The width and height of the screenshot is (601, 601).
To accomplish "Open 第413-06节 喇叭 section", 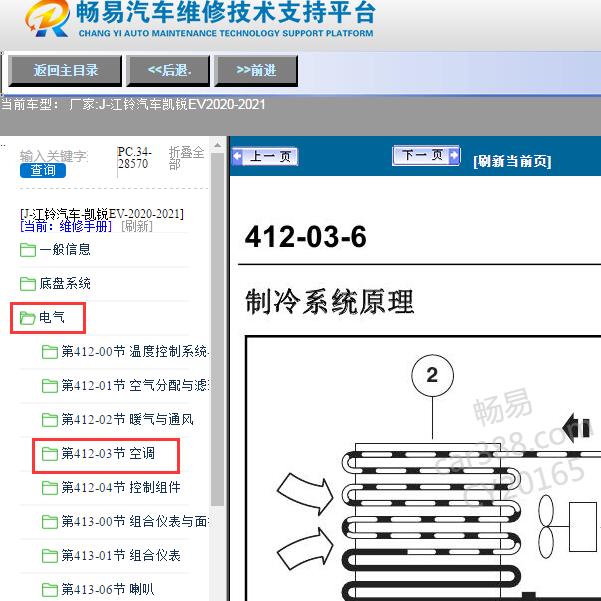I will coord(108,590).
